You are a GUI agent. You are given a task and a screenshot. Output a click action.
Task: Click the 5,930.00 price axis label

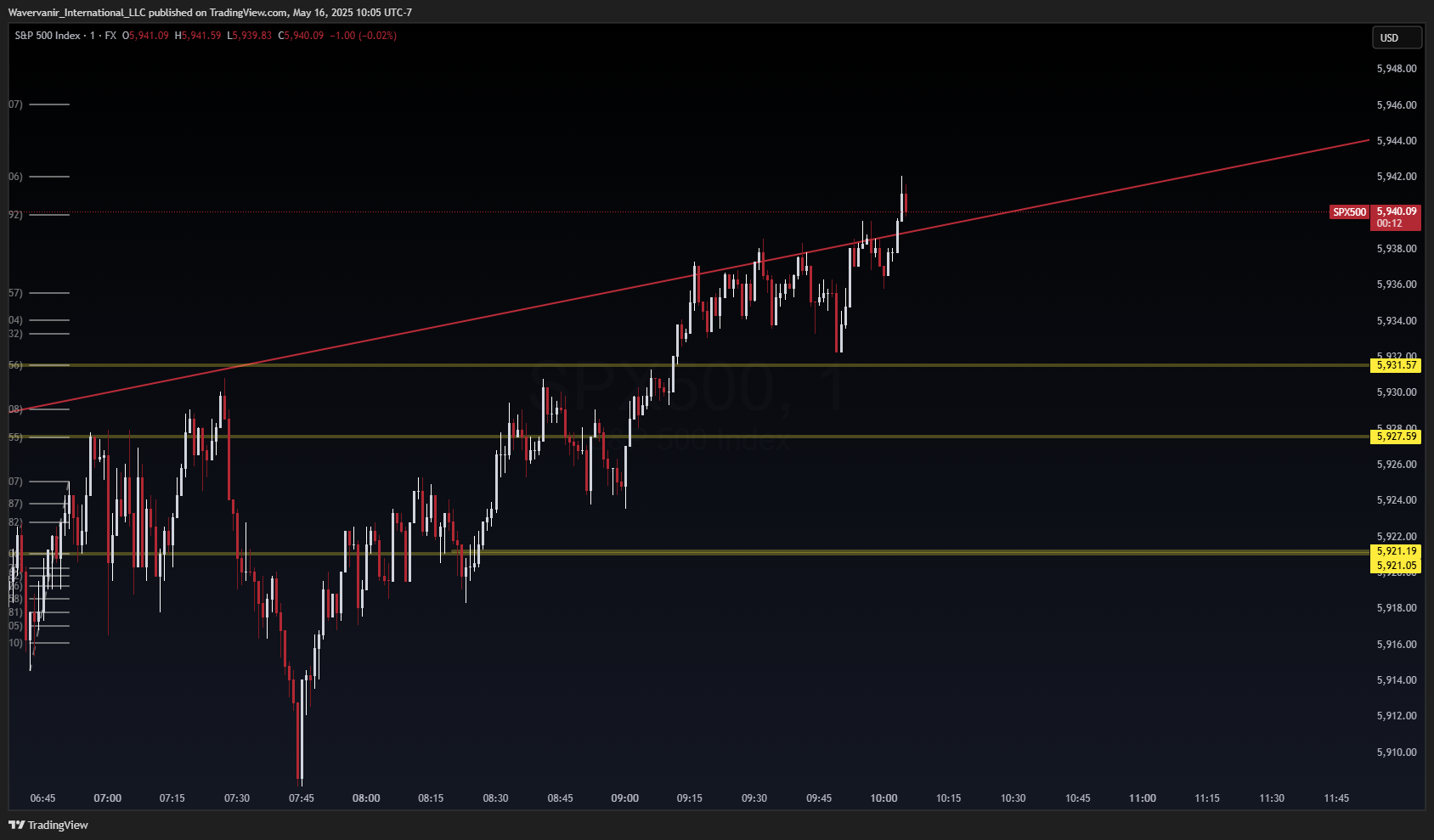[x=1397, y=392]
